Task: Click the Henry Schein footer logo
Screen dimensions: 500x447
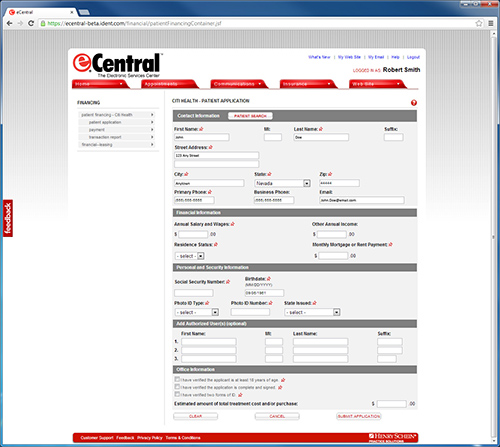Action: [x=393, y=438]
